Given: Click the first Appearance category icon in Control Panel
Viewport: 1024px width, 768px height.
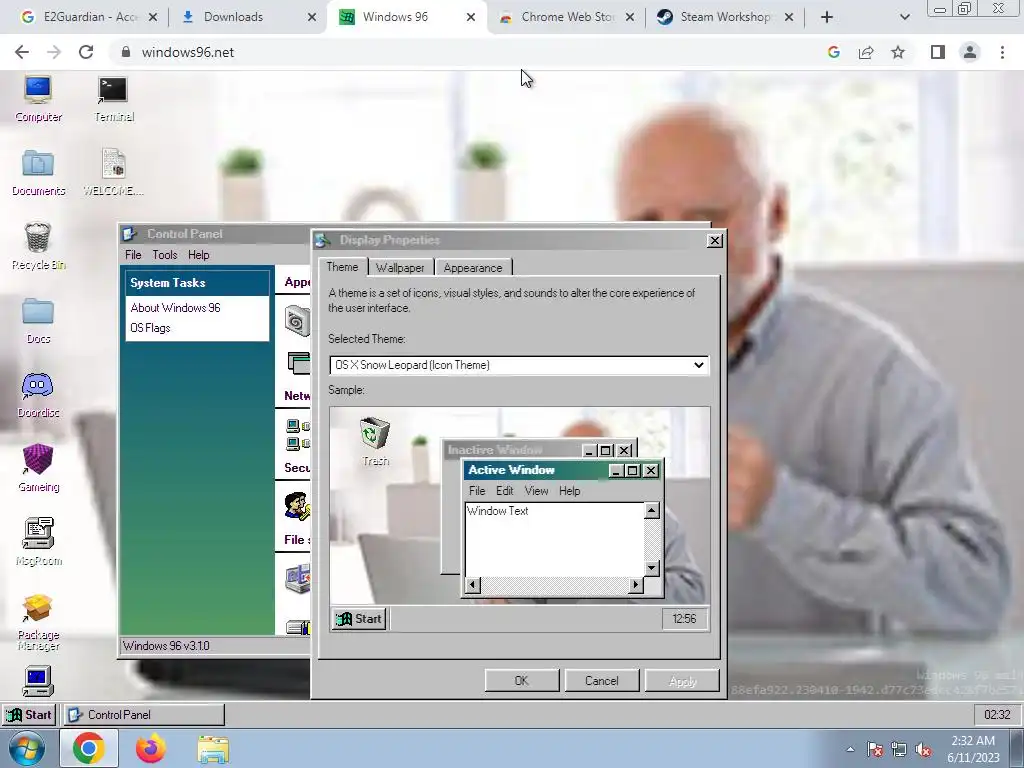Looking at the screenshot, I should (x=297, y=321).
